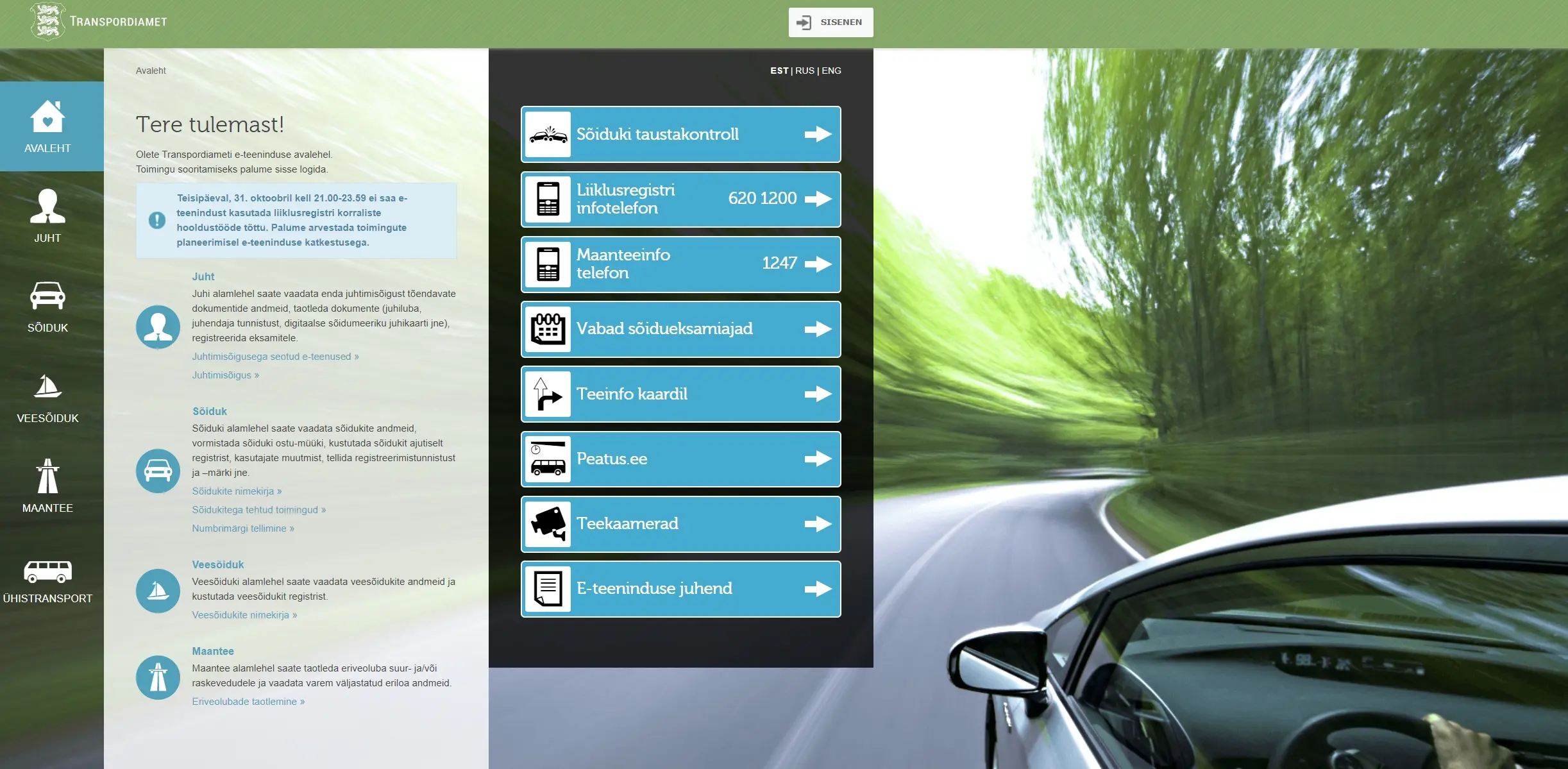Switch language to RUS
Image resolution: width=1568 pixels, height=769 pixels.
click(x=805, y=71)
